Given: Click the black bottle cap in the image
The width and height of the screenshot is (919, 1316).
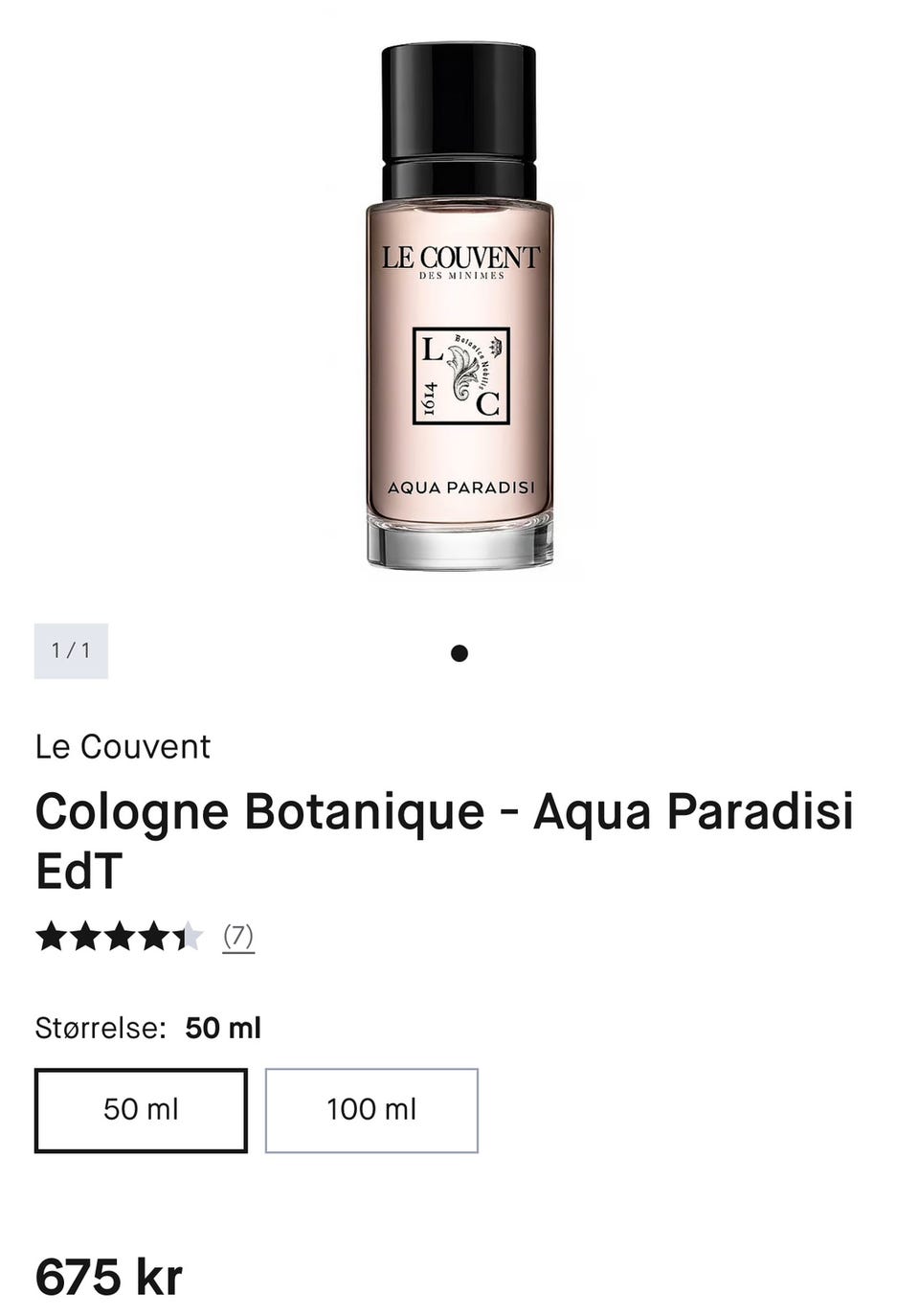Looking at the screenshot, I should 459,122.
